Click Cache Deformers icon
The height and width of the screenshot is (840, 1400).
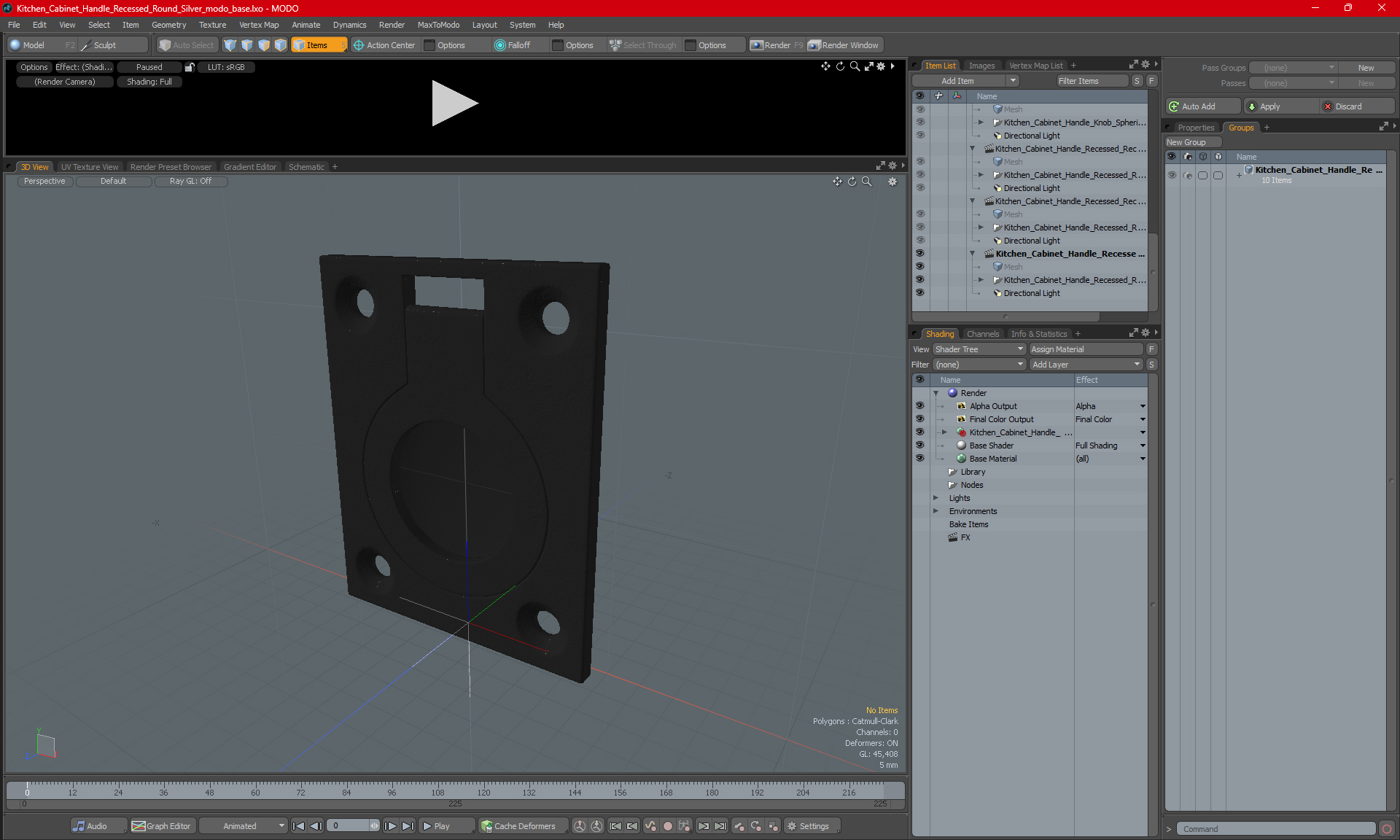486,826
